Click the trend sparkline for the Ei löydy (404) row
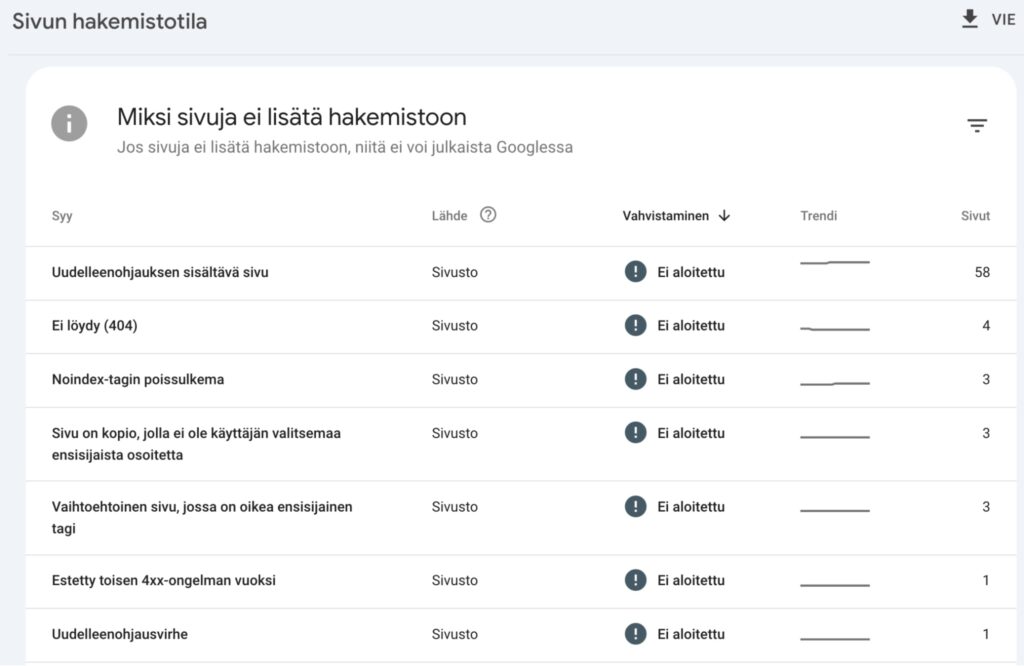The height and width of the screenshot is (666, 1024). [x=835, y=328]
